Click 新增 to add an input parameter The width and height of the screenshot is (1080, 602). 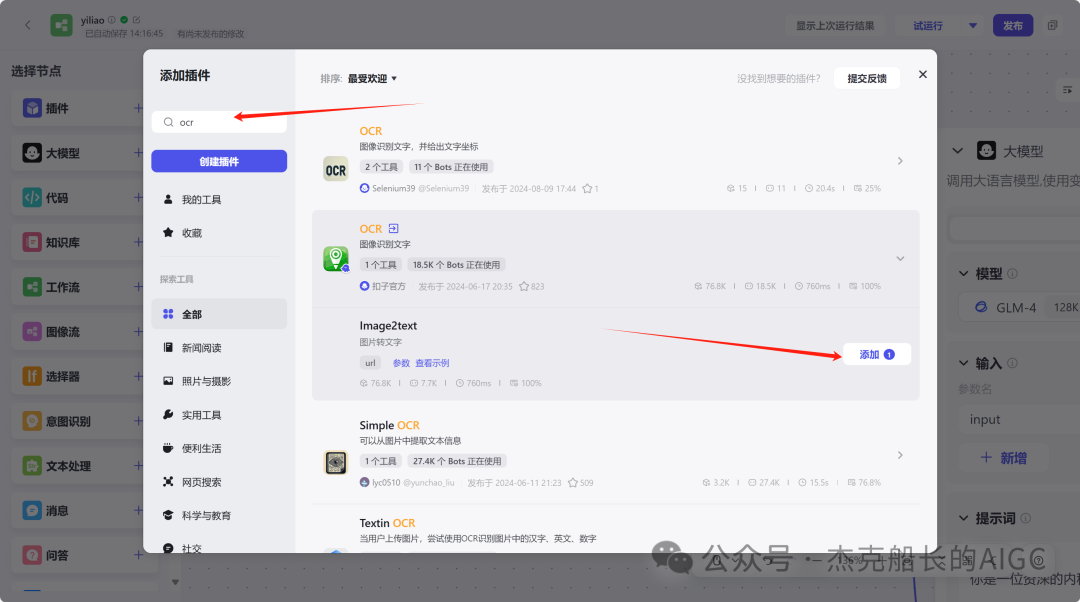[x=1004, y=458]
